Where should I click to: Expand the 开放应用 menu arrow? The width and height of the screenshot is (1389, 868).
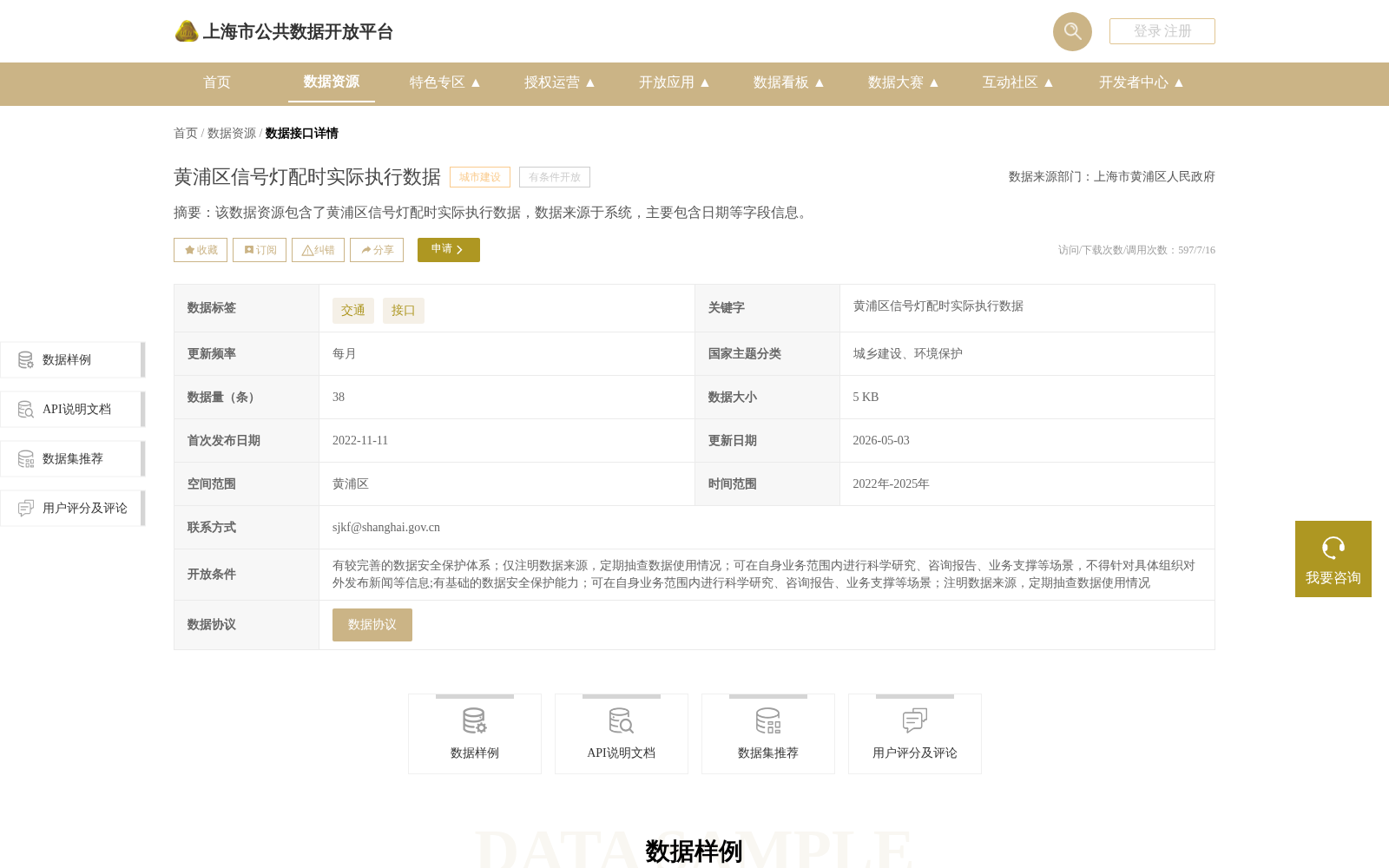[705, 82]
